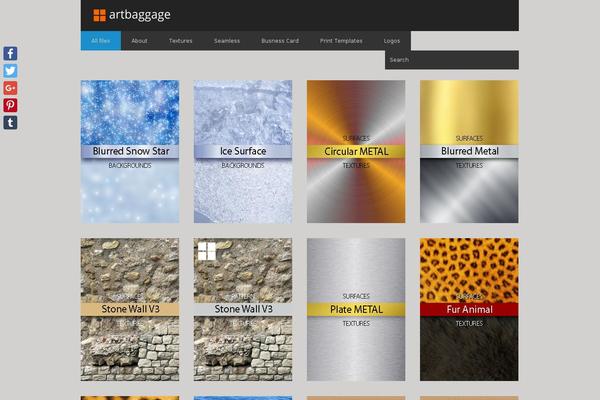The height and width of the screenshot is (400, 600).
Task: Open the Blurred Metal textures thumbnail
Action: click(469, 152)
